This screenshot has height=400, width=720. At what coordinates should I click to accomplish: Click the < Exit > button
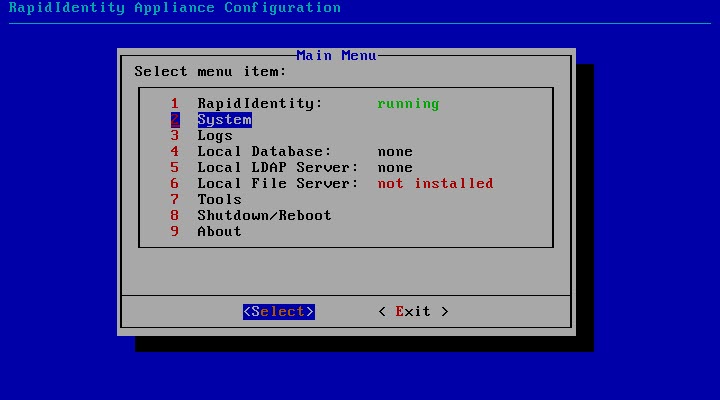tap(413, 311)
